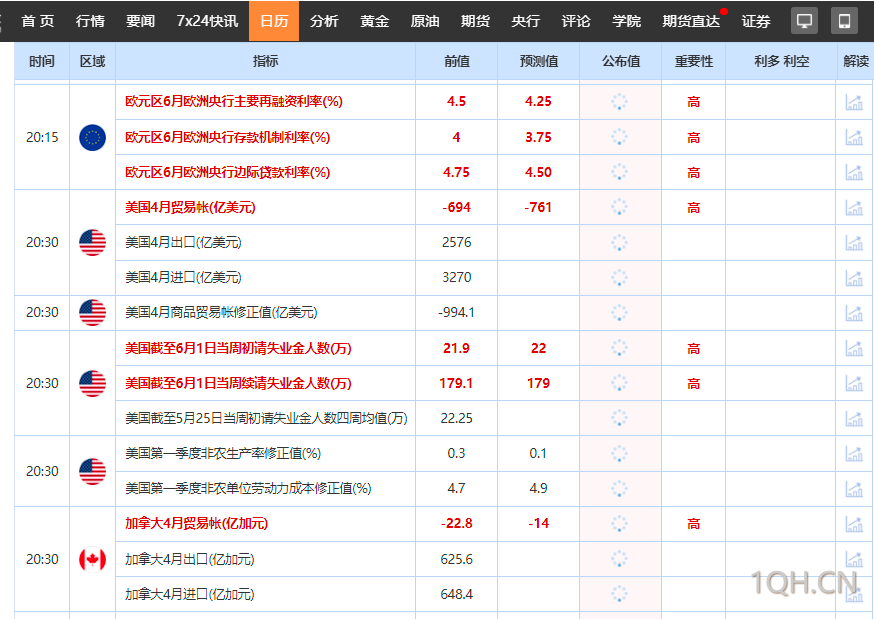Screen dimensions: 874x619
Task: Open the 评论 navigation item
Action: pyautogui.click(x=576, y=21)
